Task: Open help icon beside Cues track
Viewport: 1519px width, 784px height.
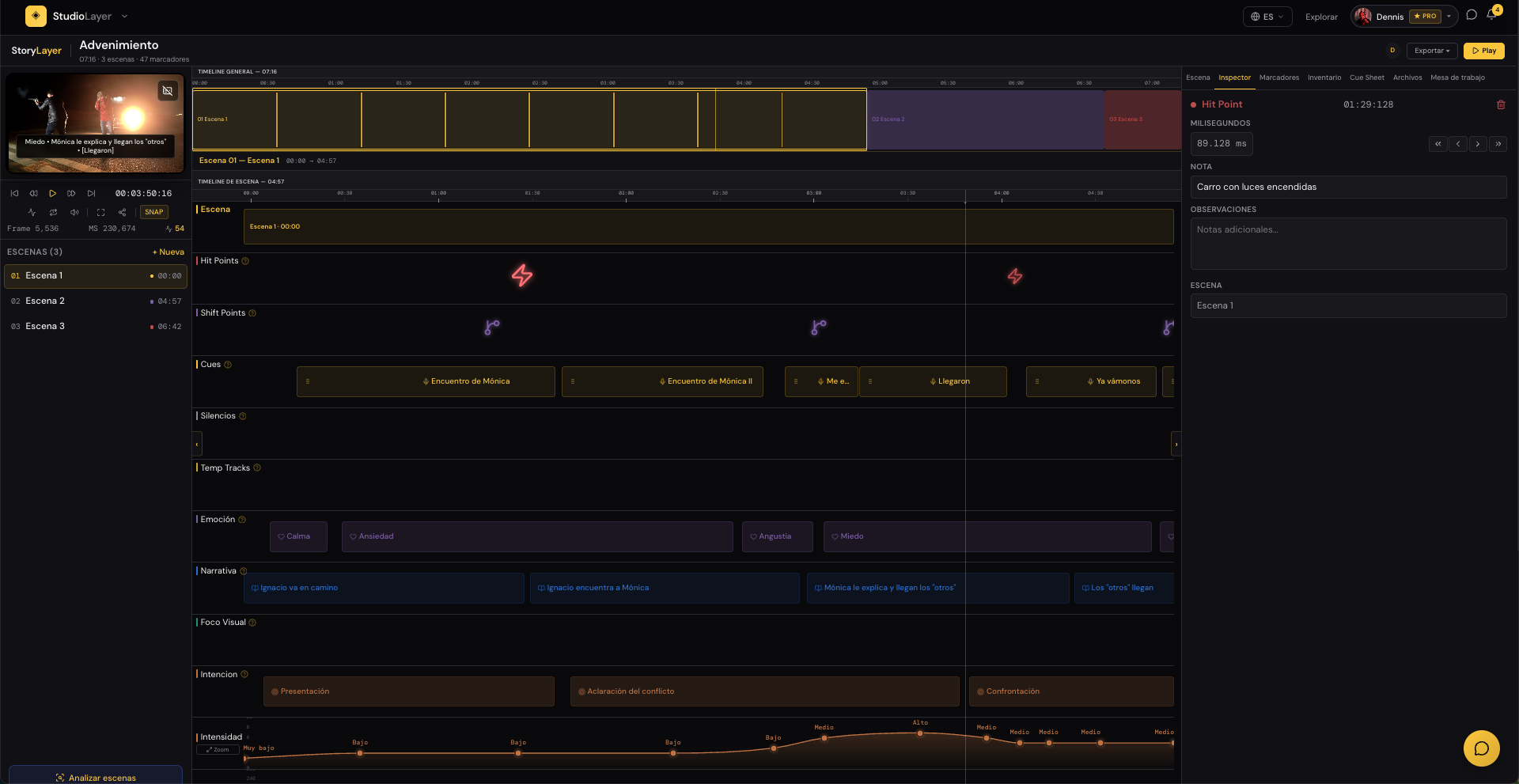Action: [x=228, y=365]
